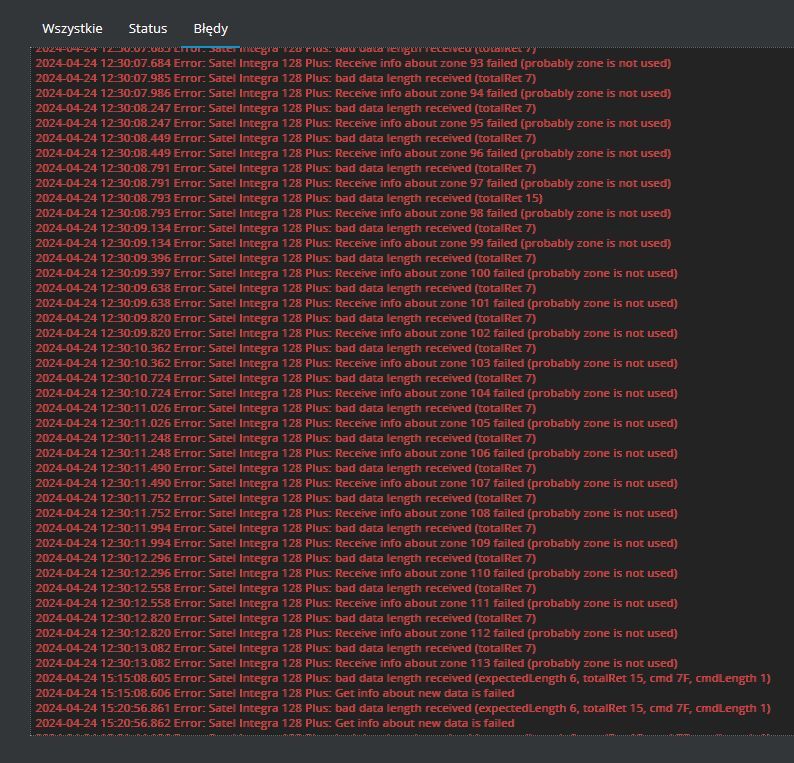This screenshot has height=763, width=794.
Task: Click the 15:20:56.861 expectedLength 6 error line
Action: point(403,708)
